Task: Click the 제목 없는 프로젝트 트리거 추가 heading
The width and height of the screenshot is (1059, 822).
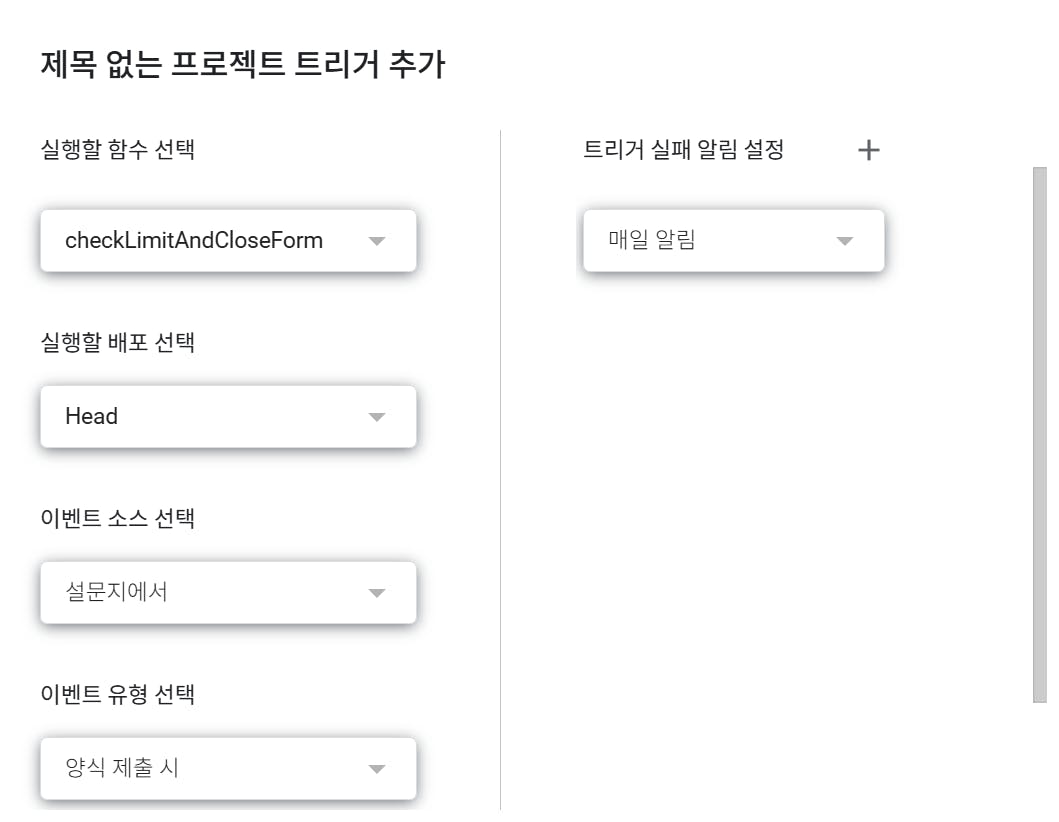Action: [243, 65]
